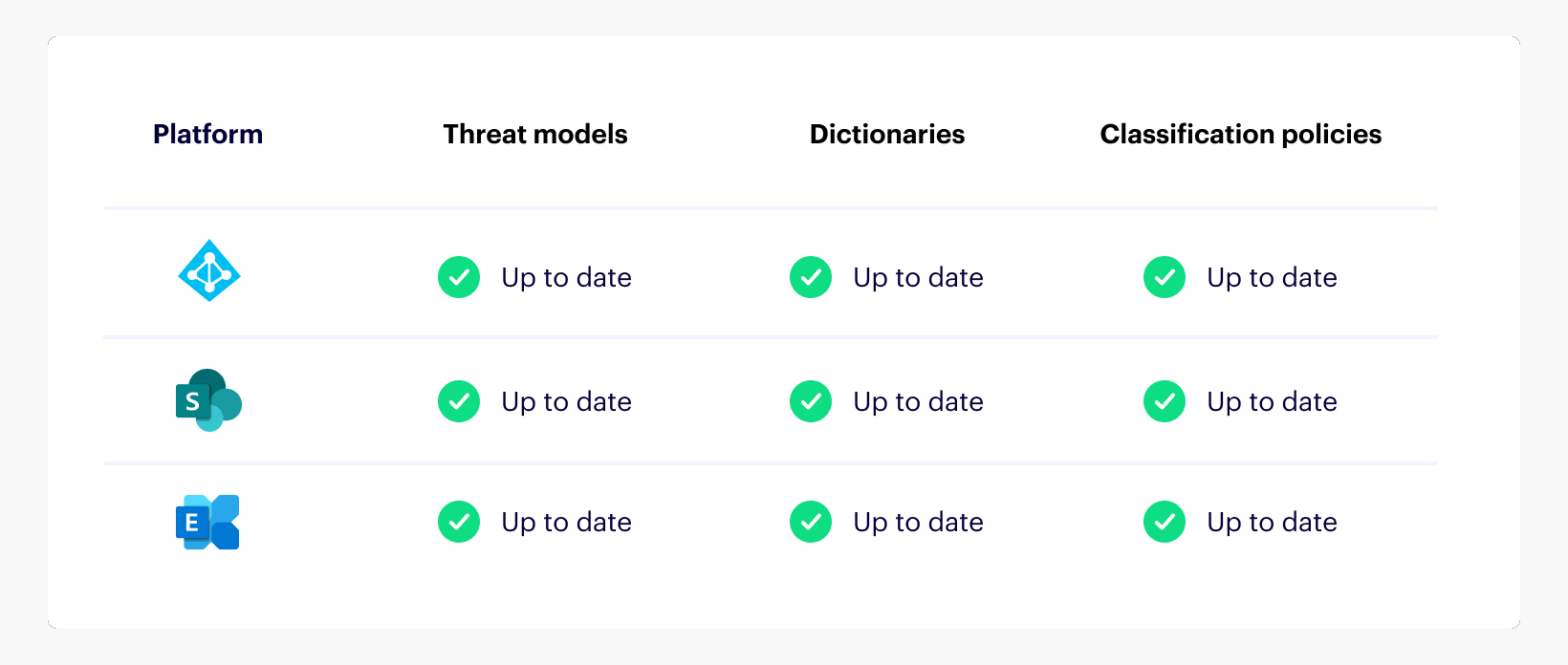Click the Exchange platform icon
Viewport: 1568px width, 665px height.
pos(207,522)
